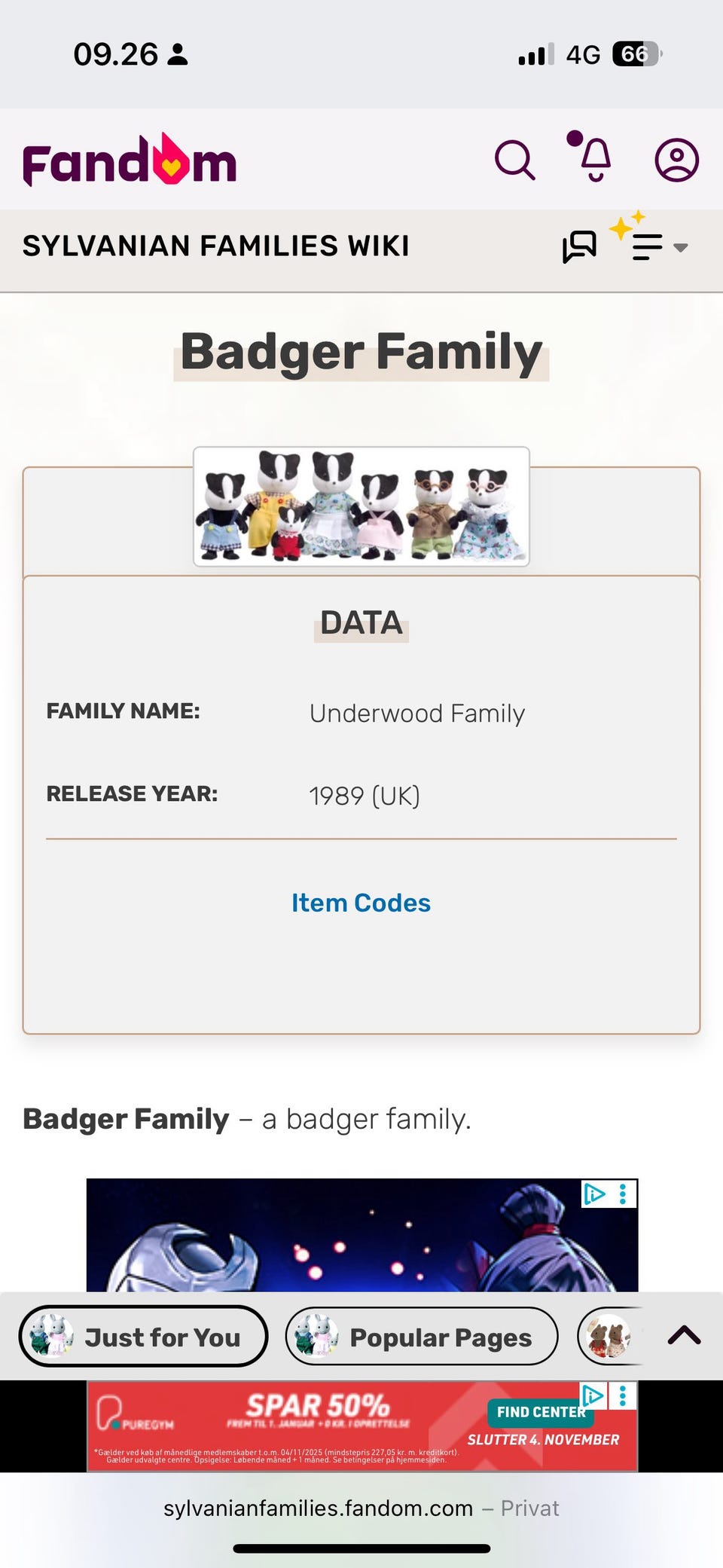Tap the status bar clock showing 09.26

(116, 54)
